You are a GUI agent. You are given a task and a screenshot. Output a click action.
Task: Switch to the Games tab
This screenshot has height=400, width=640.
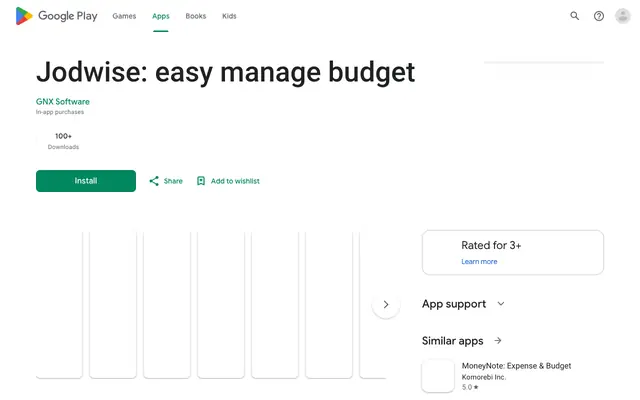click(124, 16)
